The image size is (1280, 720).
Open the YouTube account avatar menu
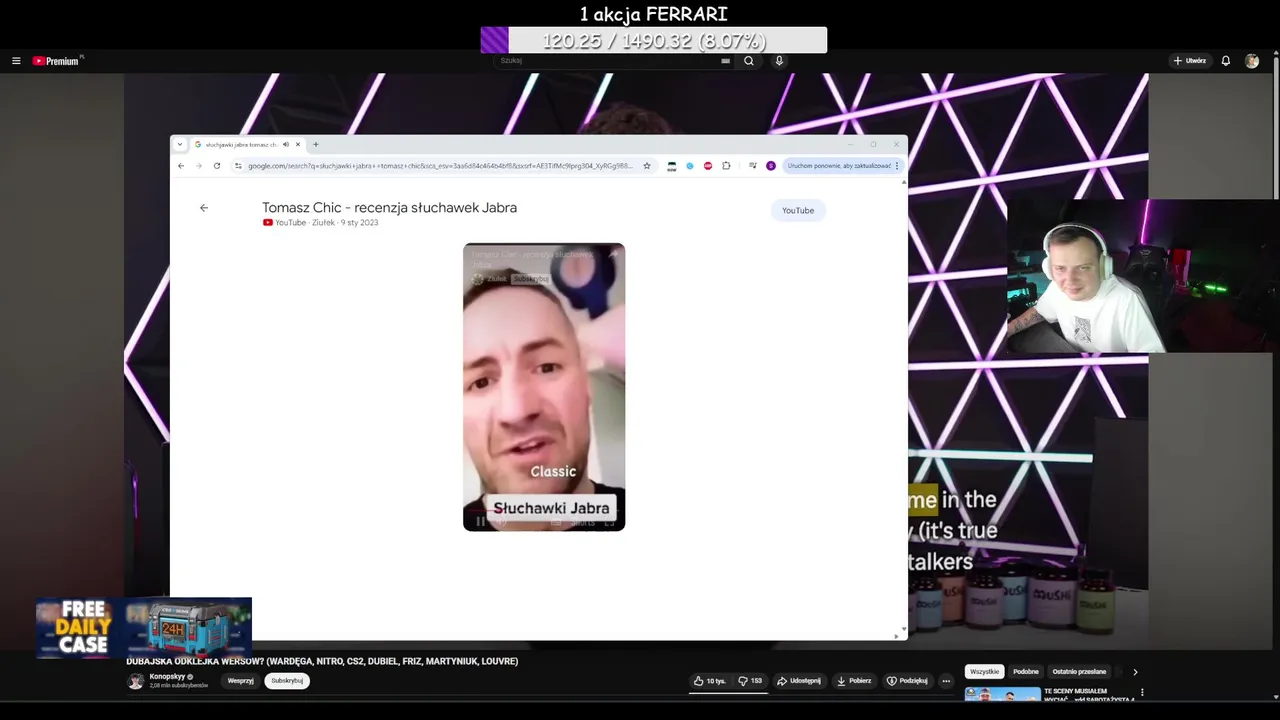[x=1252, y=61]
